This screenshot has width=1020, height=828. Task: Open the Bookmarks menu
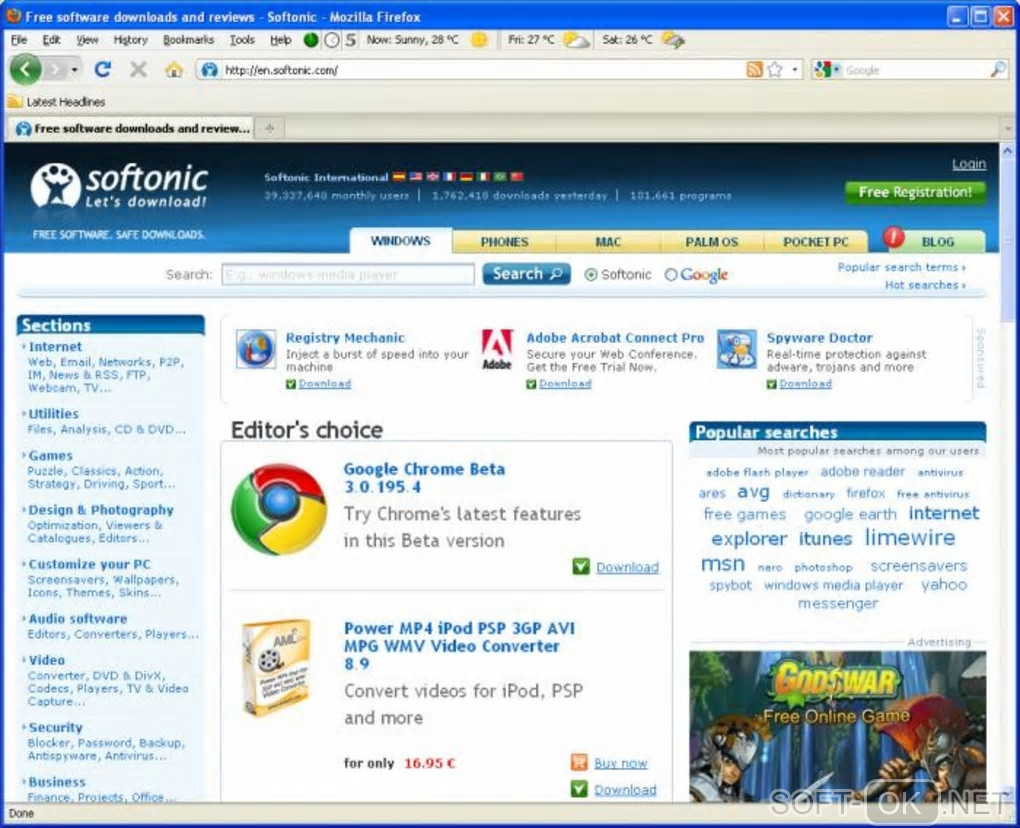(189, 40)
